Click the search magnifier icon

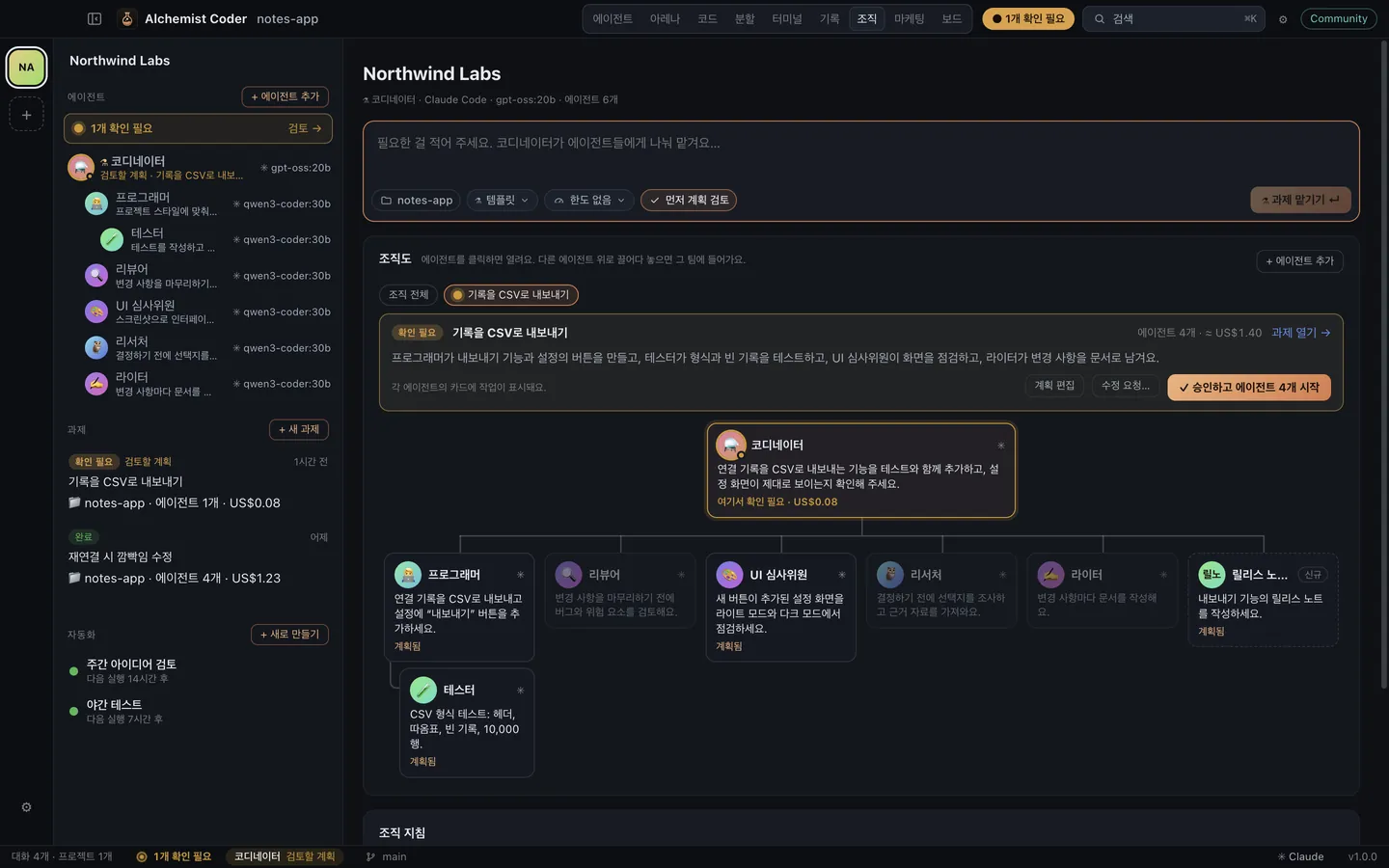click(1100, 18)
